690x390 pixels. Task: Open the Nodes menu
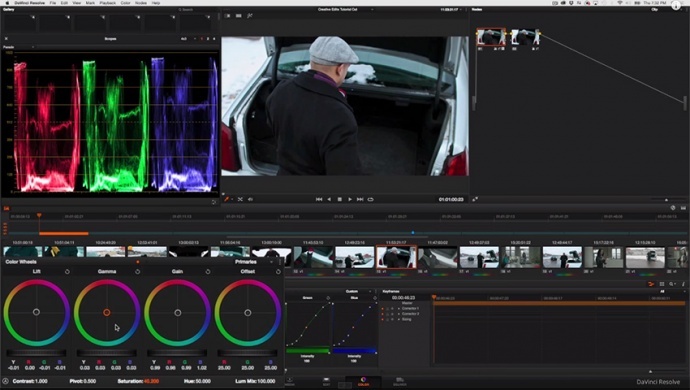pyautogui.click(x=141, y=3)
